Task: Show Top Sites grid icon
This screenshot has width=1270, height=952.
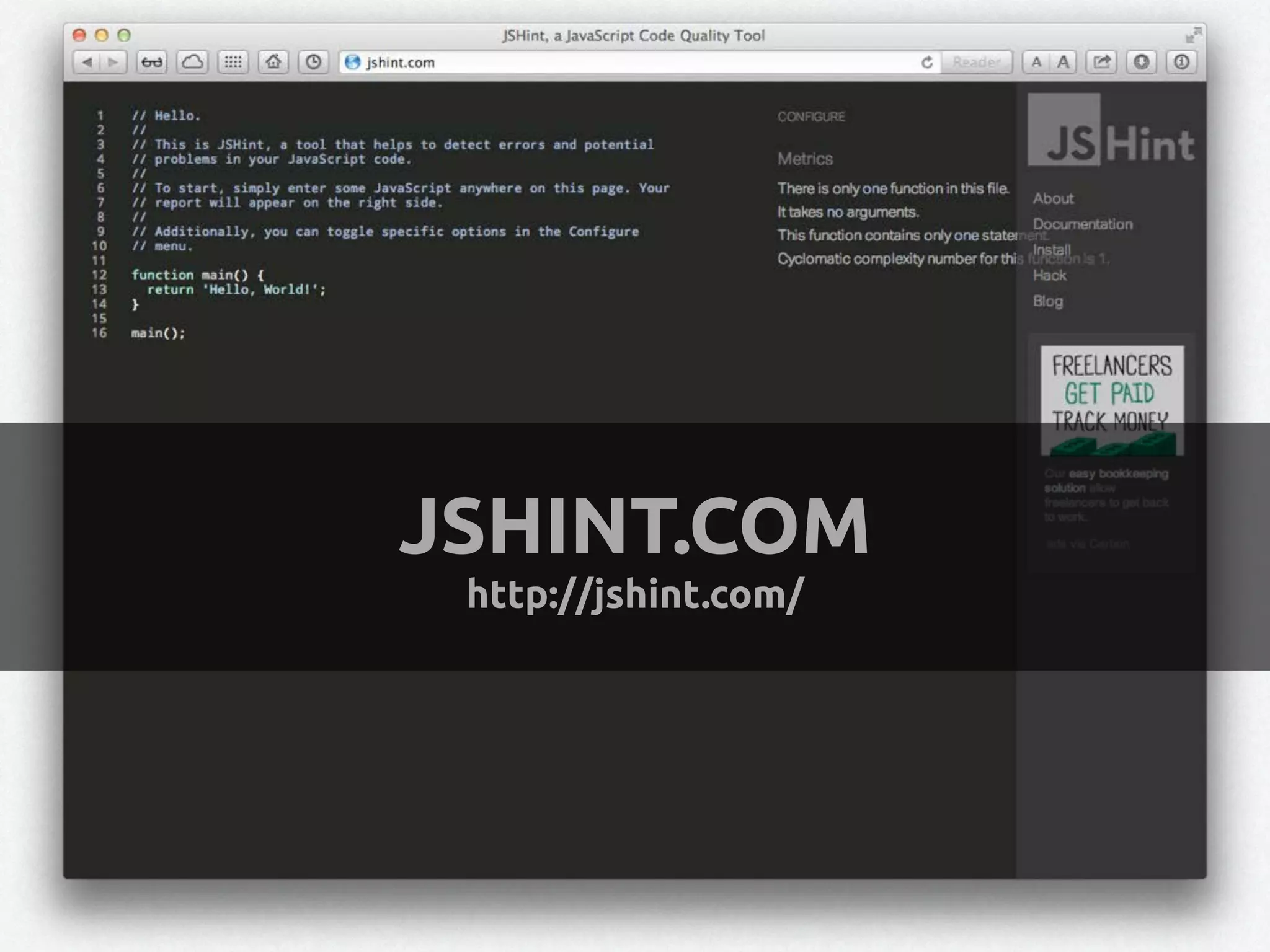Action: point(233,62)
